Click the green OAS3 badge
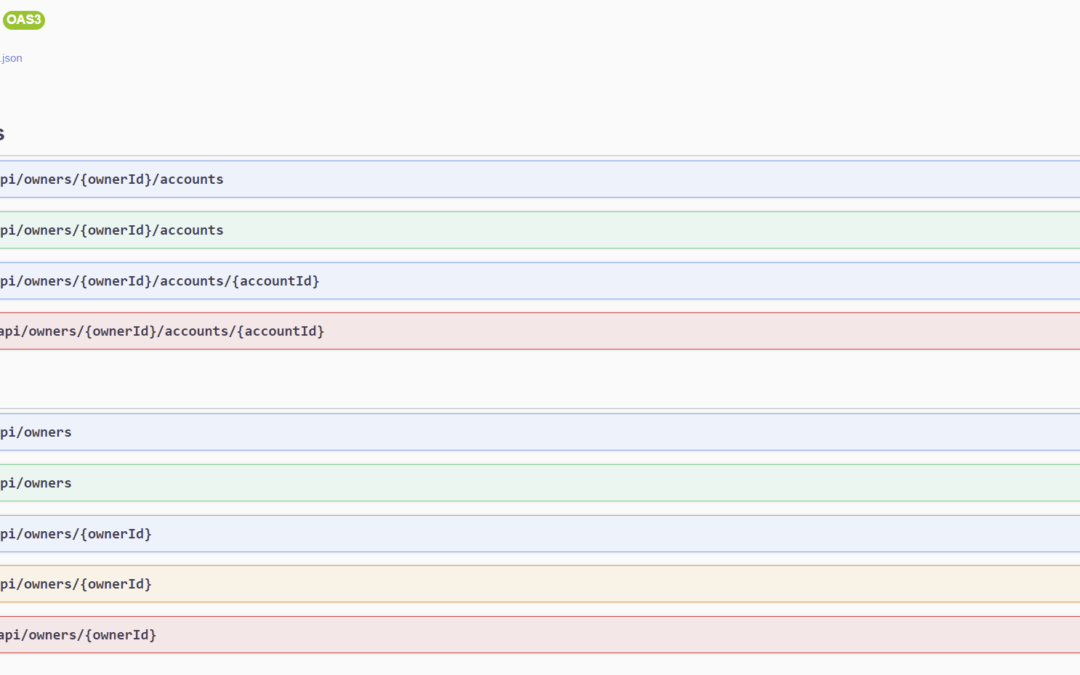1080x675 pixels. (24, 19)
